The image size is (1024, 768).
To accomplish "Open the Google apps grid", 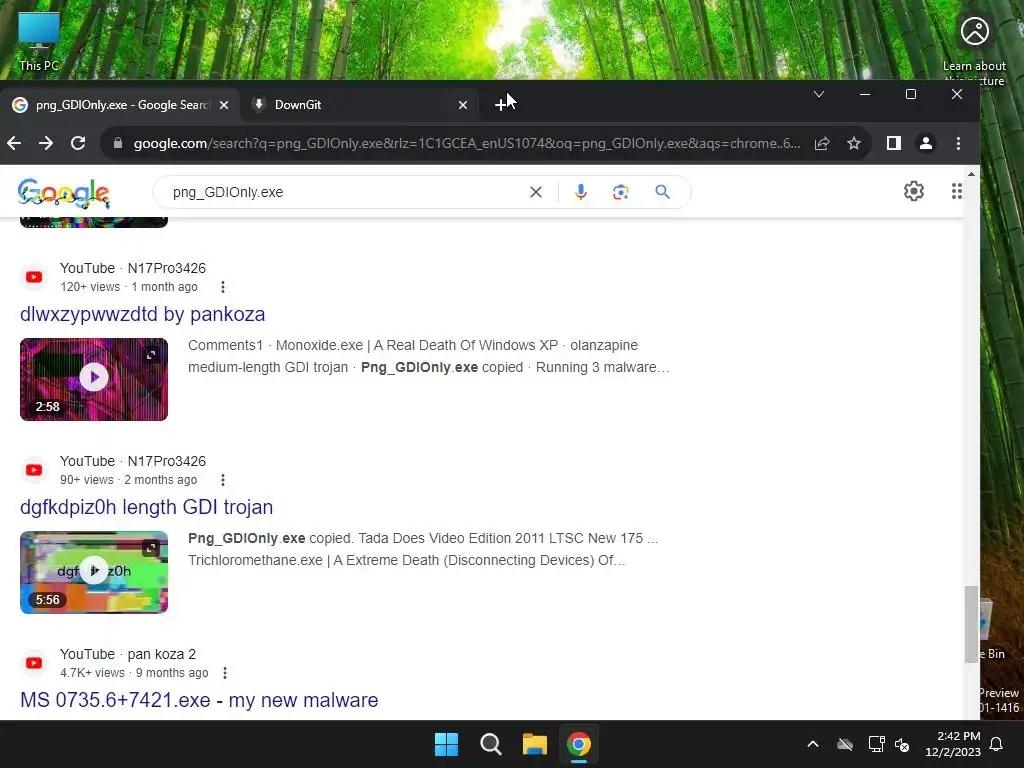I will pos(956,191).
